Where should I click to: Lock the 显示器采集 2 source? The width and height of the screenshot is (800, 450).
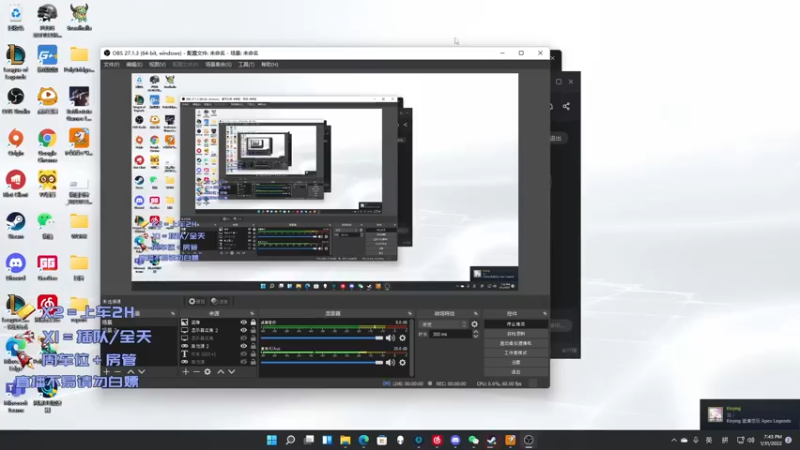[x=253, y=330]
